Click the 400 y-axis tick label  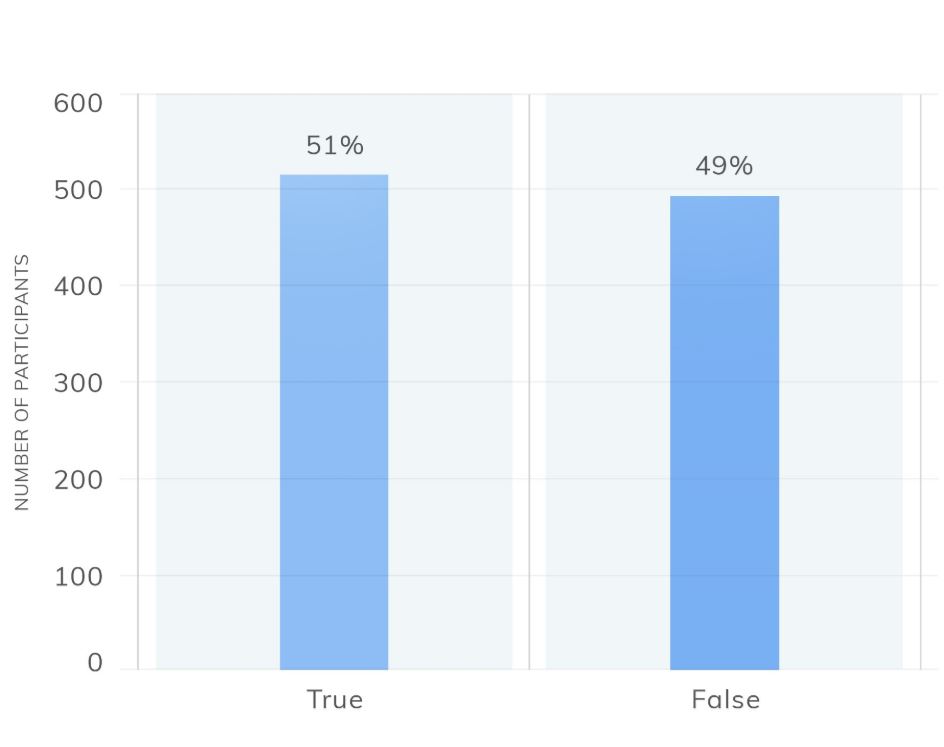(78, 286)
